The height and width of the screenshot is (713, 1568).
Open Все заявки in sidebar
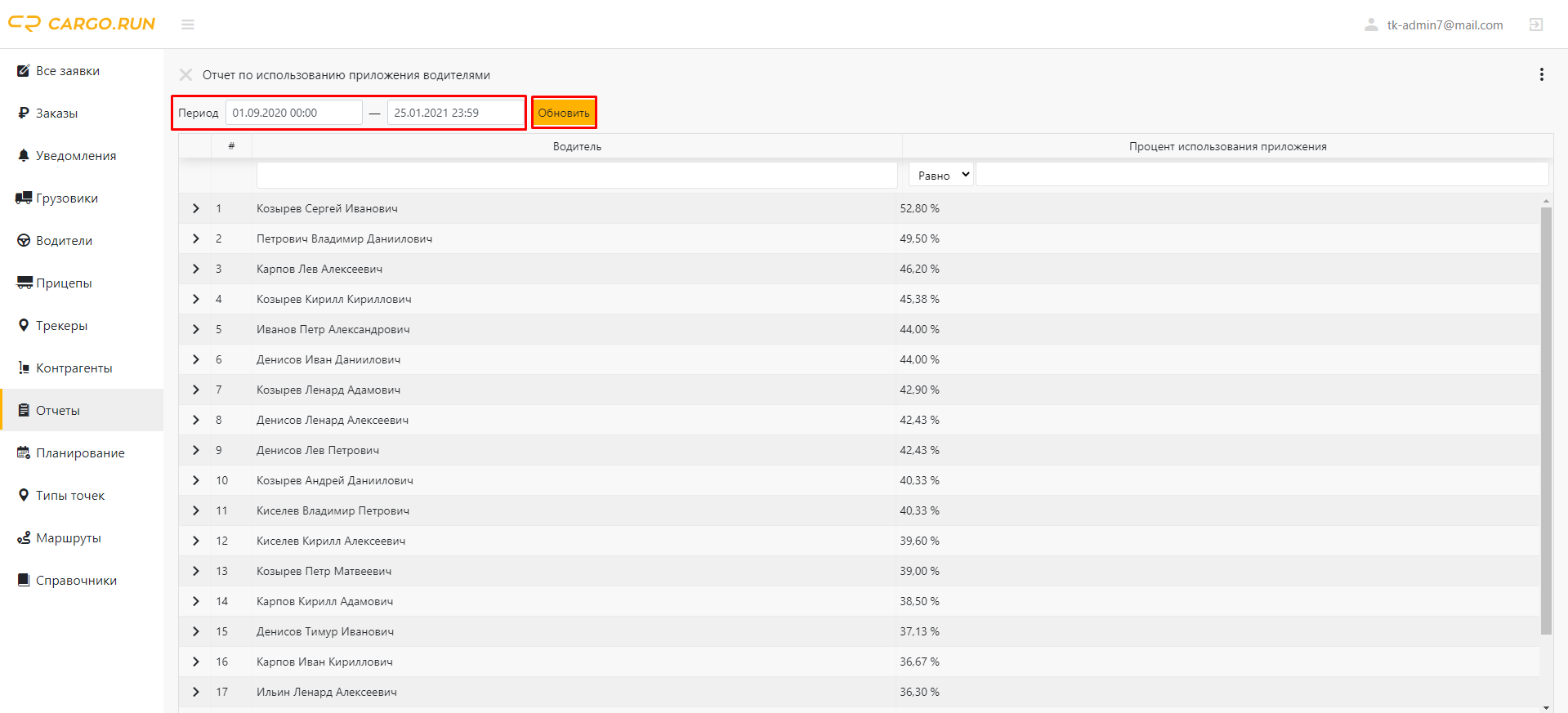click(x=82, y=71)
